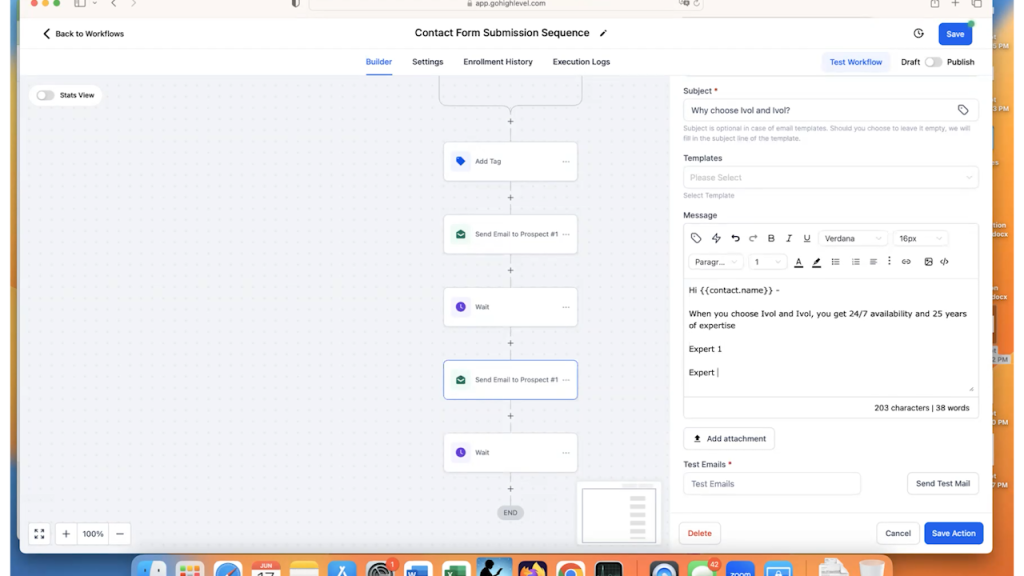Open the Execution Logs tab

click(581, 61)
